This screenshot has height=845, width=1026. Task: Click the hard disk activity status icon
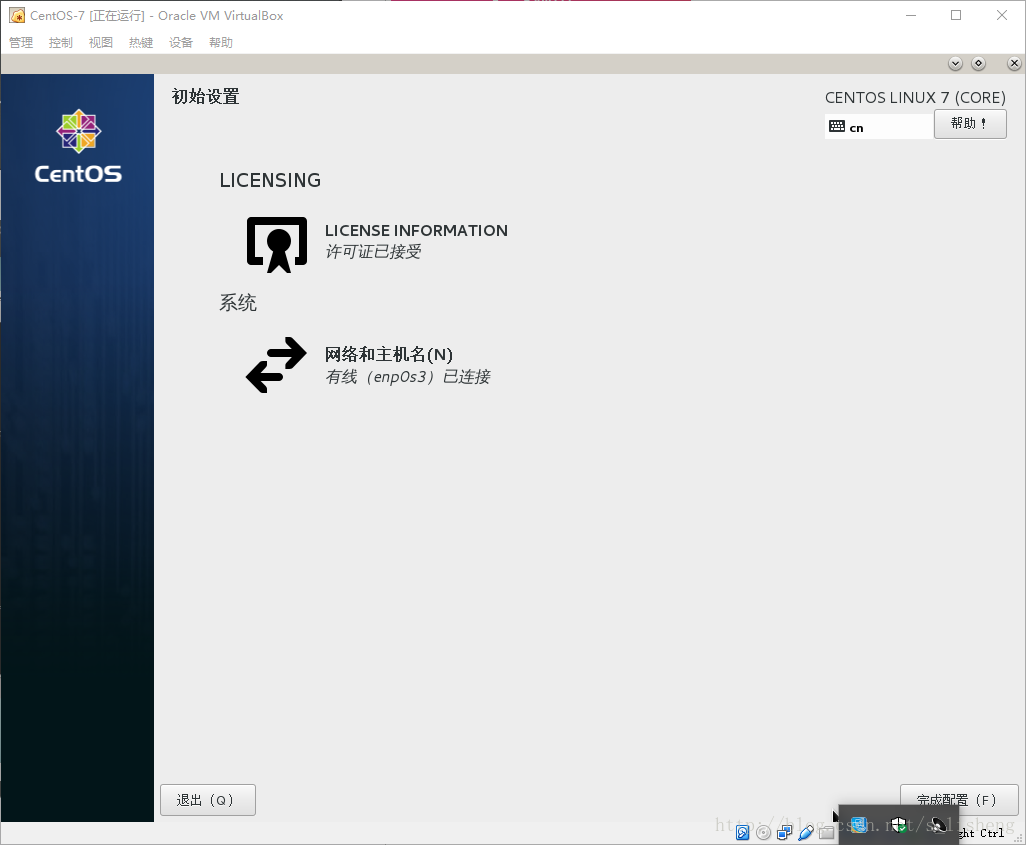(743, 833)
